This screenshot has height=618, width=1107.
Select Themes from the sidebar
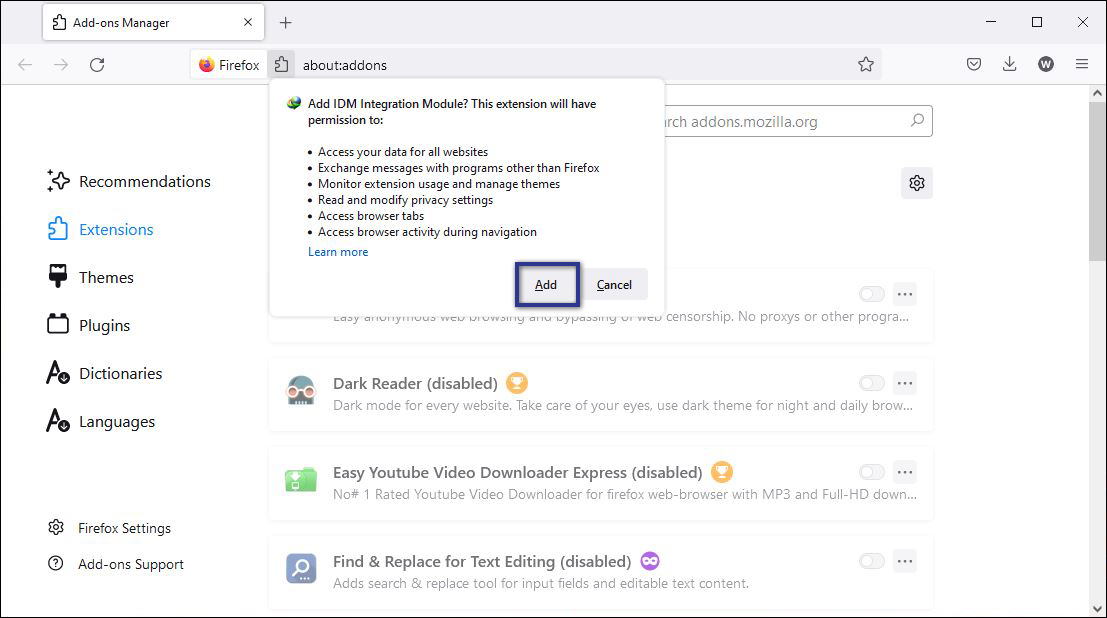(106, 277)
